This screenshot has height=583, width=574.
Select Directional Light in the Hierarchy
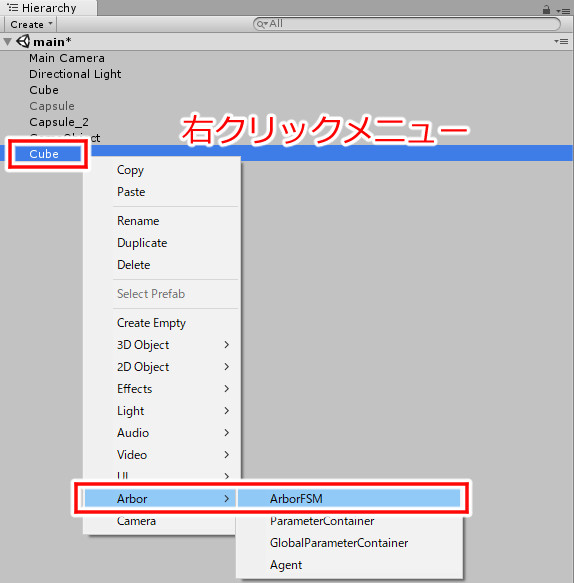(x=75, y=74)
